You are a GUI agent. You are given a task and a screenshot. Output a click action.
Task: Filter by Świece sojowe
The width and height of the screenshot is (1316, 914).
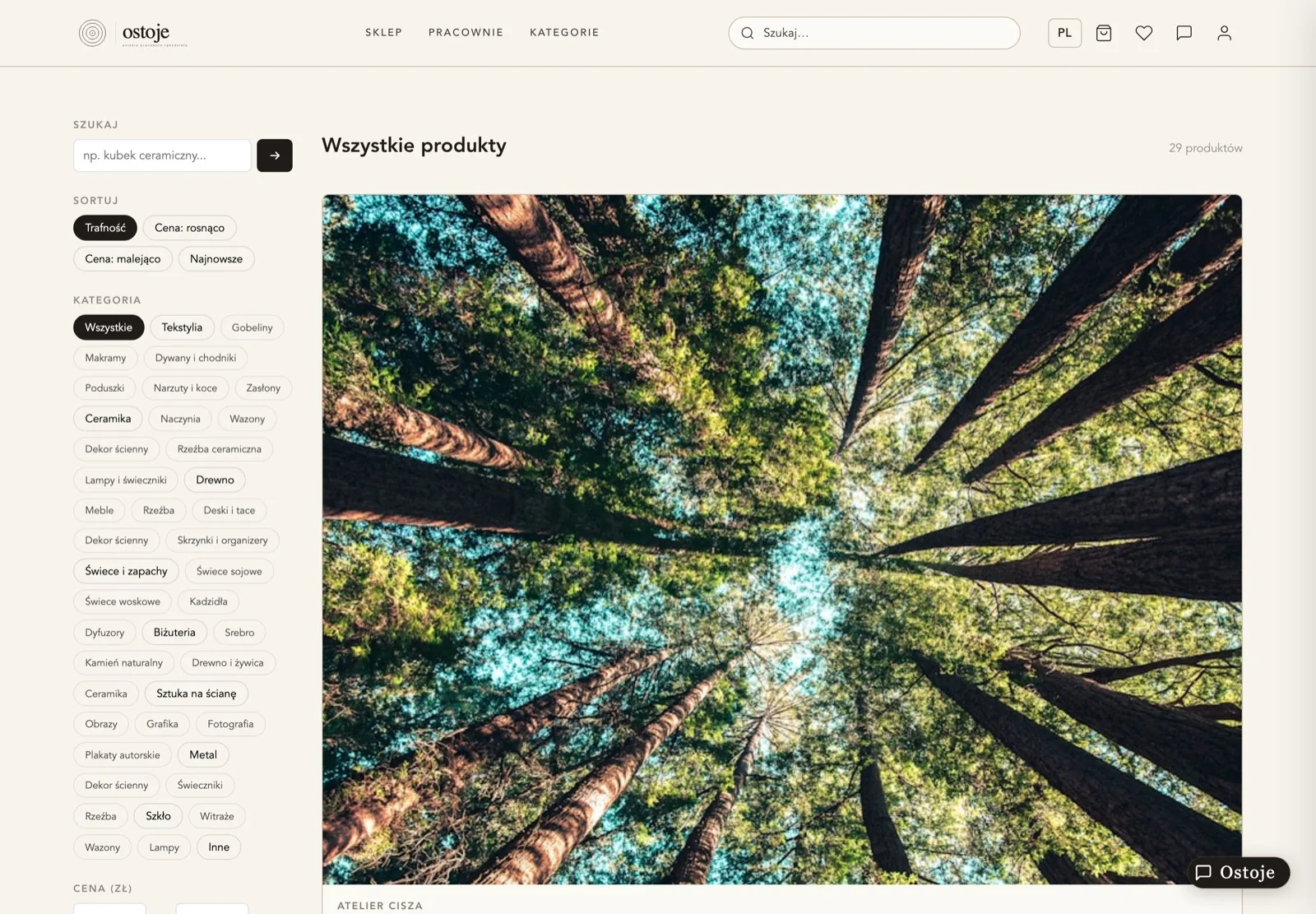tap(229, 572)
